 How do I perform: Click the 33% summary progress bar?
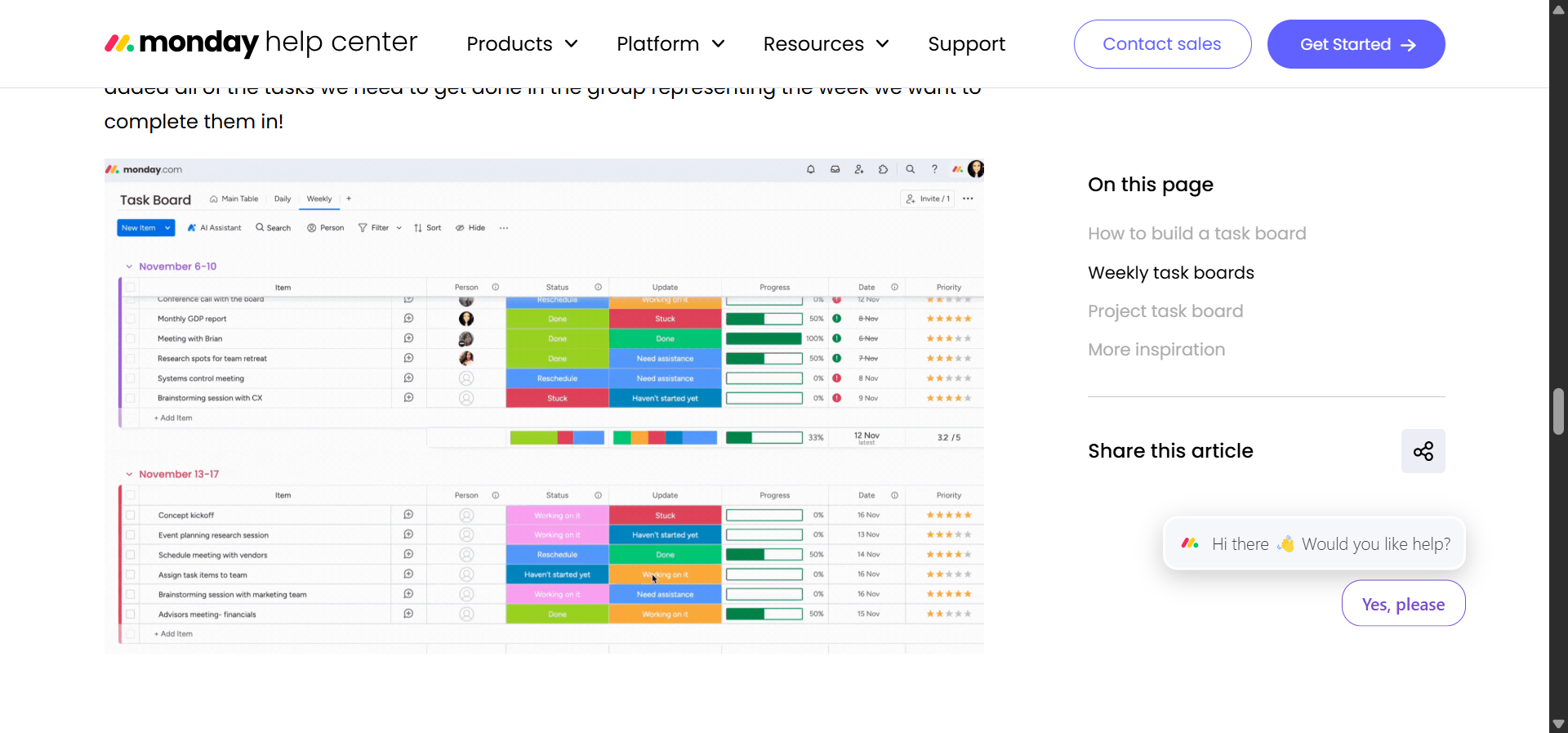coord(764,438)
